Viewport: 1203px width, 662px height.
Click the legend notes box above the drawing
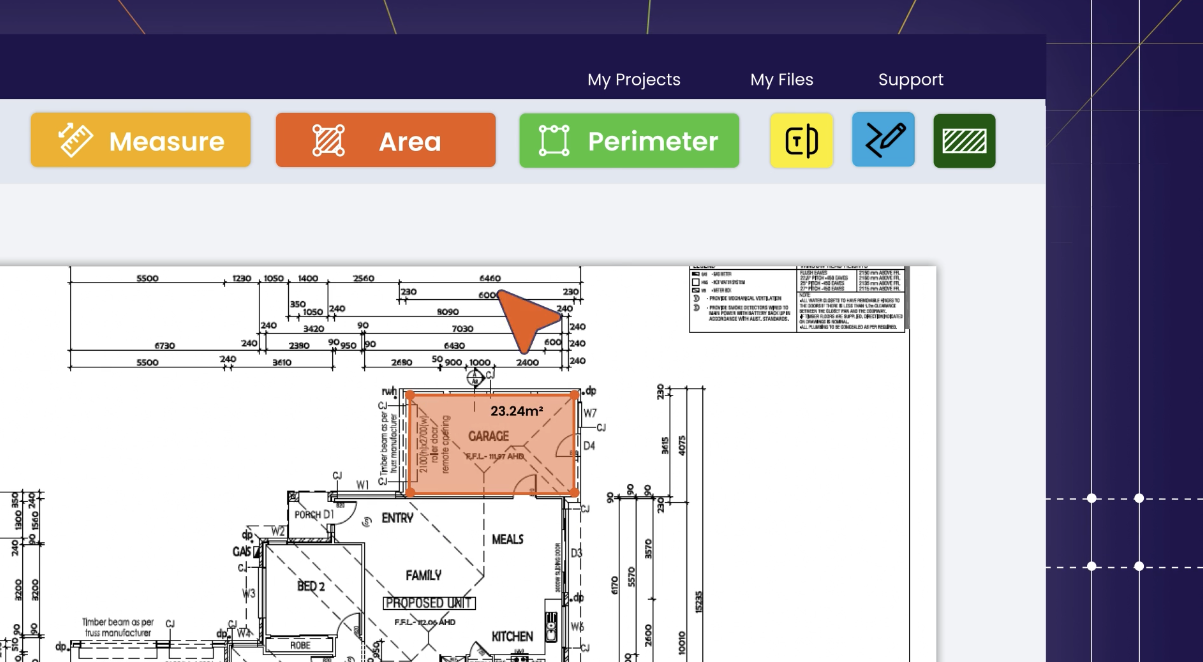click(797, 298)
